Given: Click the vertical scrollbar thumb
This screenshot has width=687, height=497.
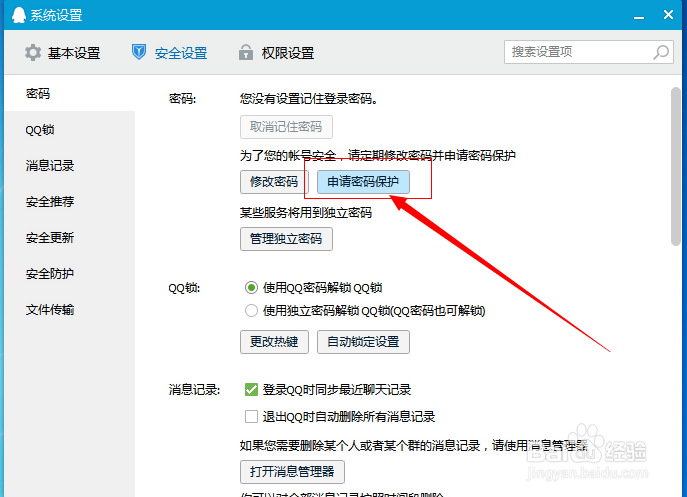Looking at the screenshot, I should [676, 167].
